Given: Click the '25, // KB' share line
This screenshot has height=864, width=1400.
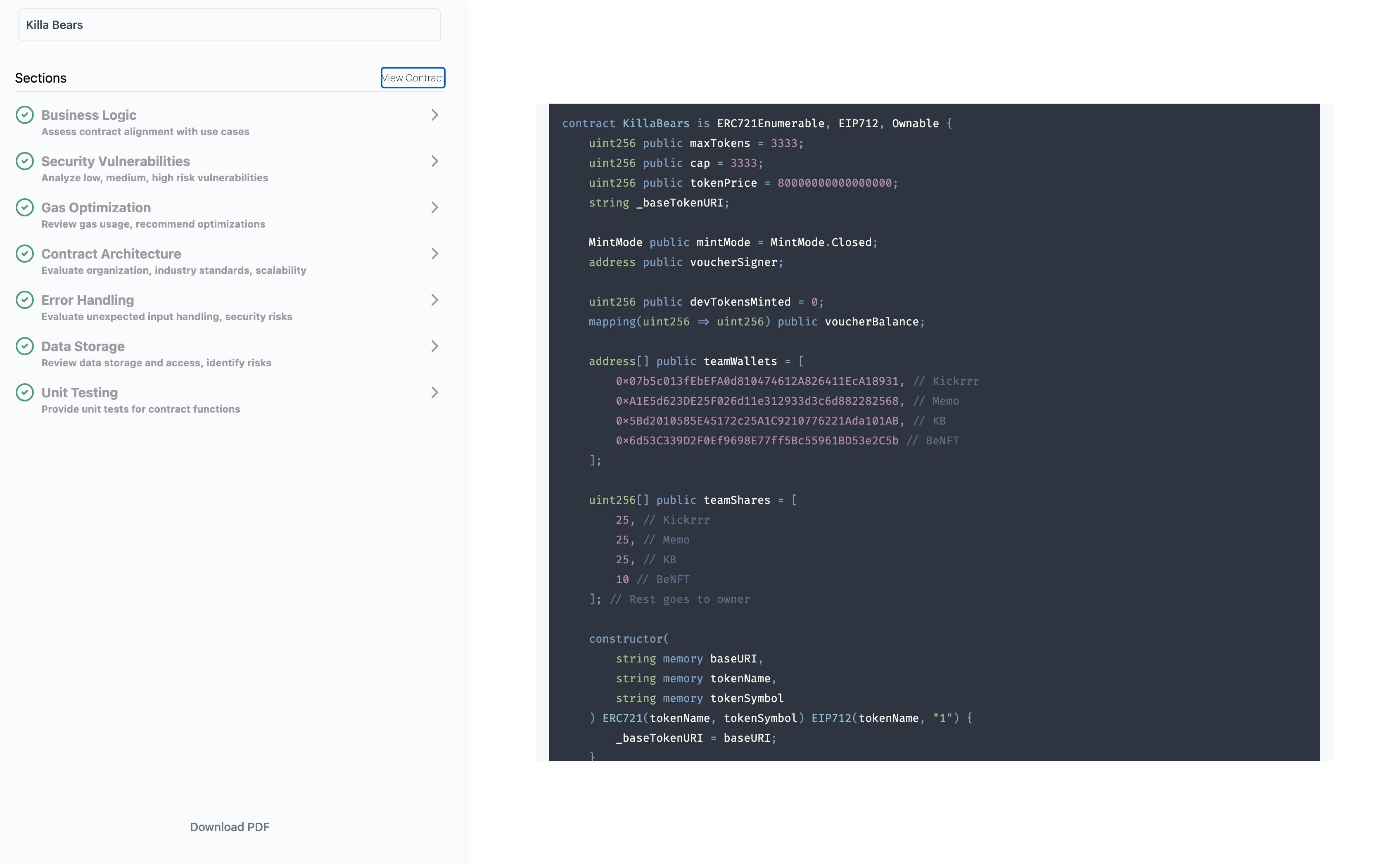Looking at the screenshot, I should click(x=646, y=560).
